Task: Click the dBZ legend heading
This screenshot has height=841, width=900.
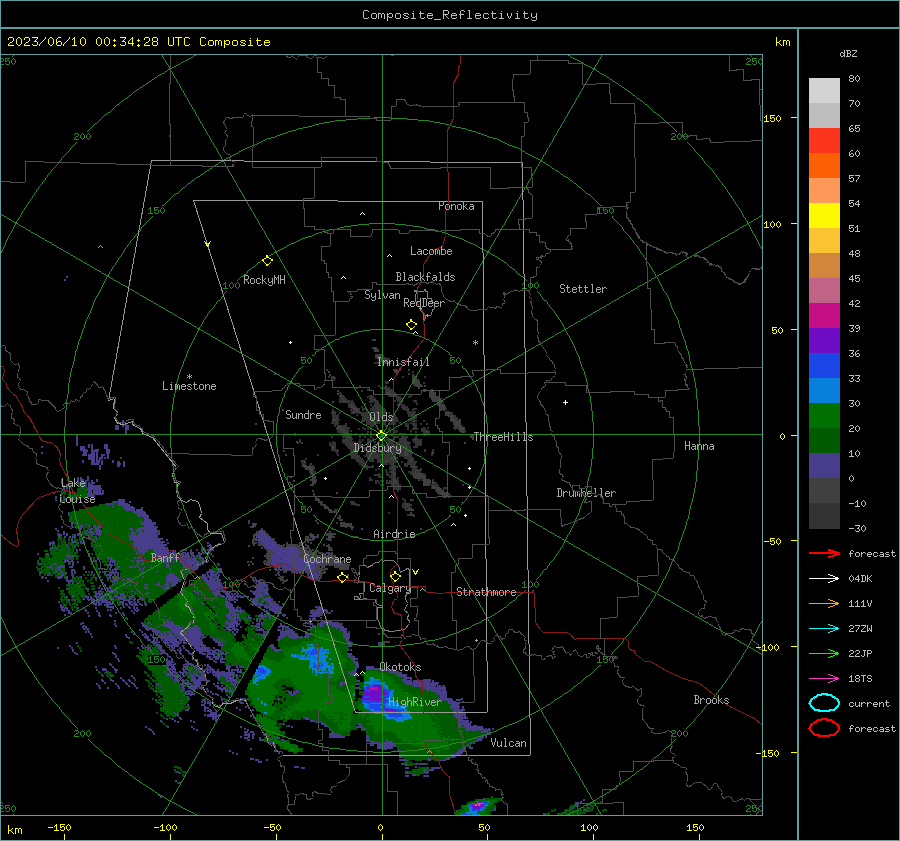Action: tap(848, 53)
